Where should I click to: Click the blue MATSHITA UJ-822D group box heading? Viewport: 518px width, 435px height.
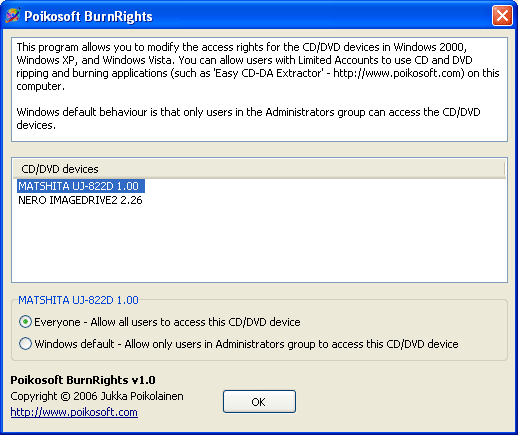78,300
